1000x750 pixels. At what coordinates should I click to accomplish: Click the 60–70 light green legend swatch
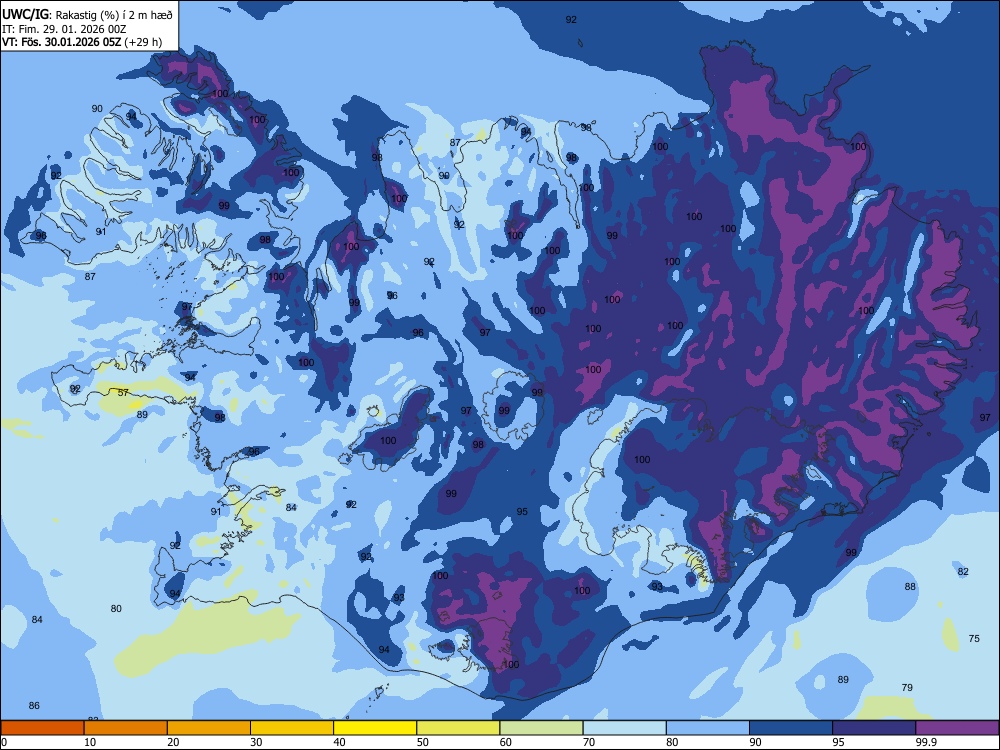pyautogui.click(x=541, y=728)
